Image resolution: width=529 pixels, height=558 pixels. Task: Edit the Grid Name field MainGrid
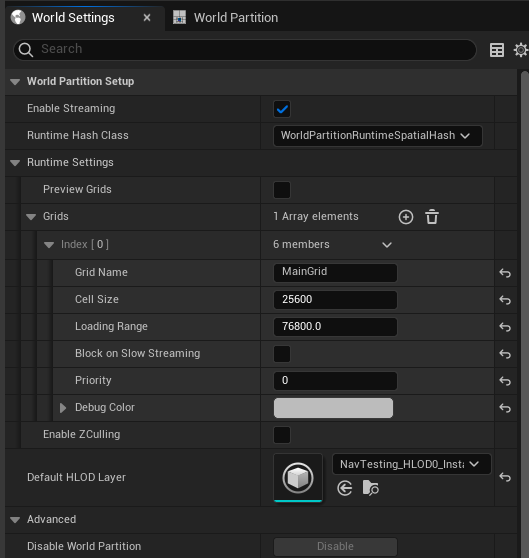pyautogui.click(x=335, y=273)
